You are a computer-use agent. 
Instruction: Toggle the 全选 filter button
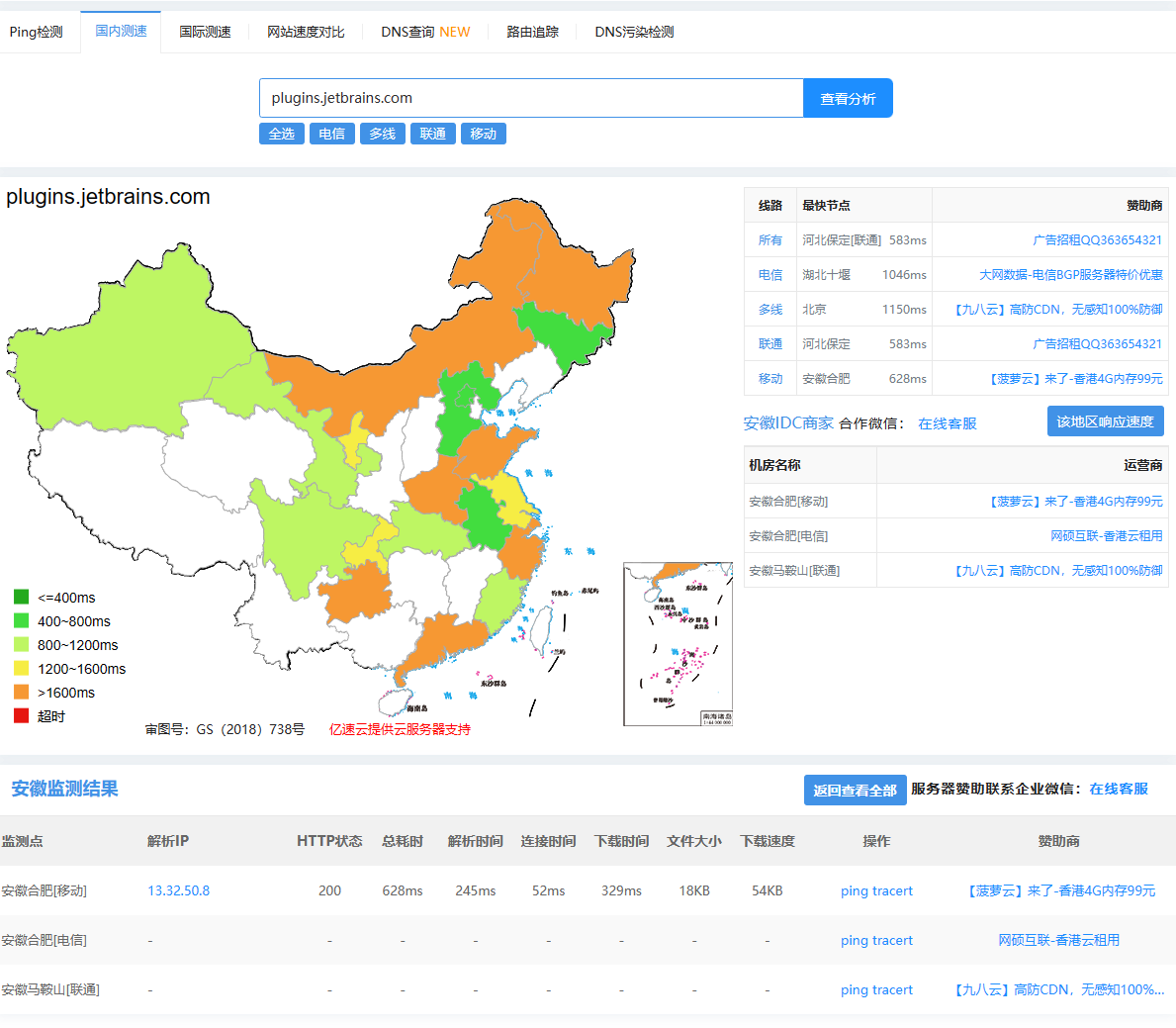click(x=281, y=134)
